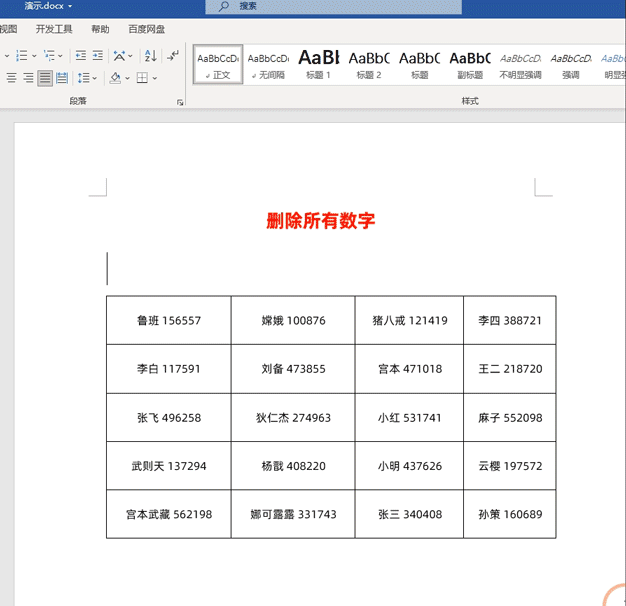Click table cell 李白 117591
Viewport: 626px width, 606px height.
pos(168,368)
